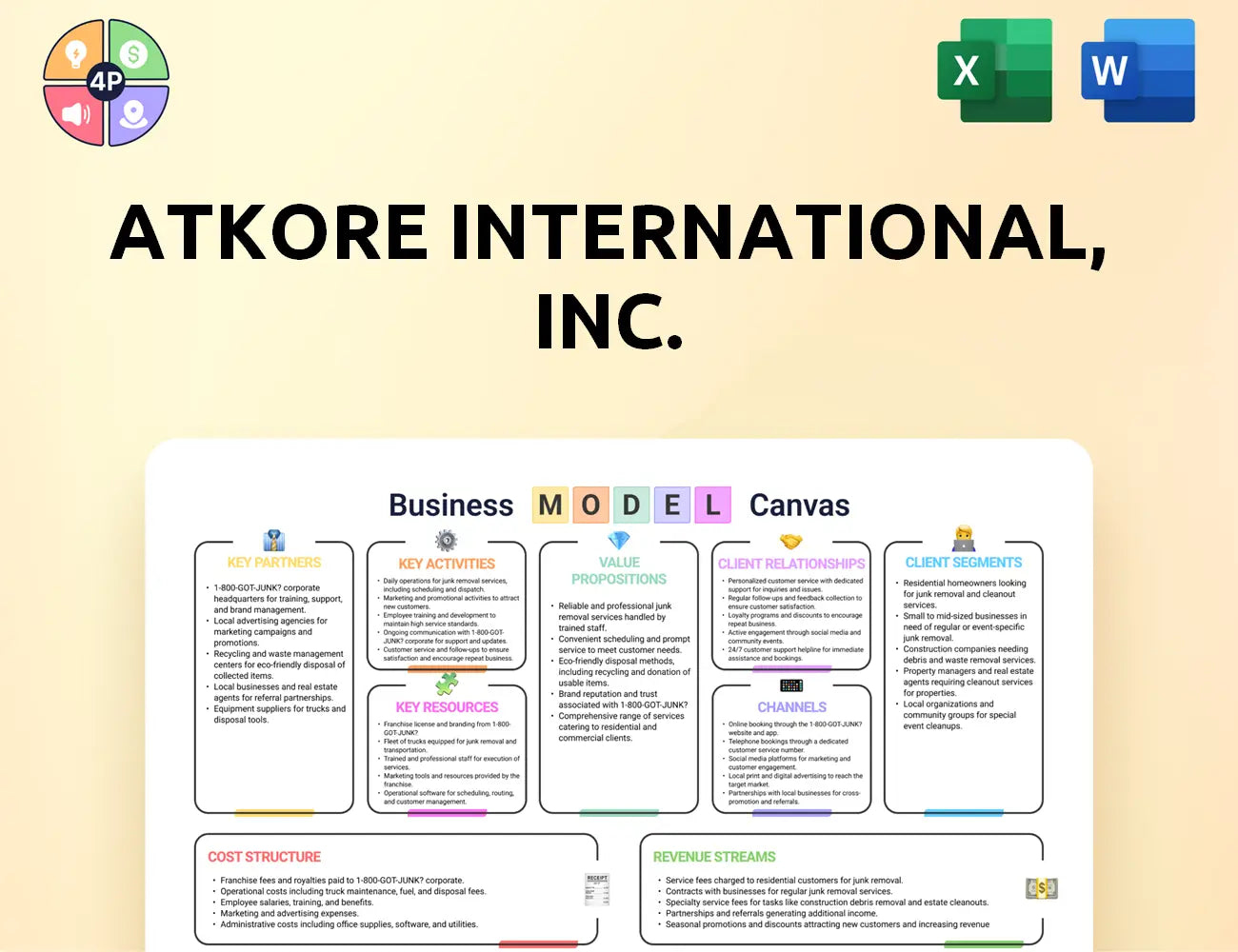Click the word Canvas in heading
The image size is (1238, 952).
pos(800,505)
